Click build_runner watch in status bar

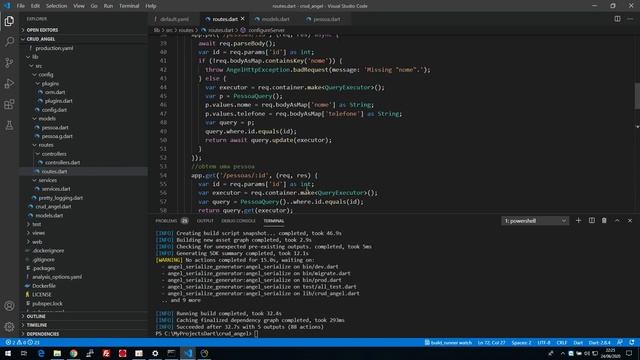point(448,342)
